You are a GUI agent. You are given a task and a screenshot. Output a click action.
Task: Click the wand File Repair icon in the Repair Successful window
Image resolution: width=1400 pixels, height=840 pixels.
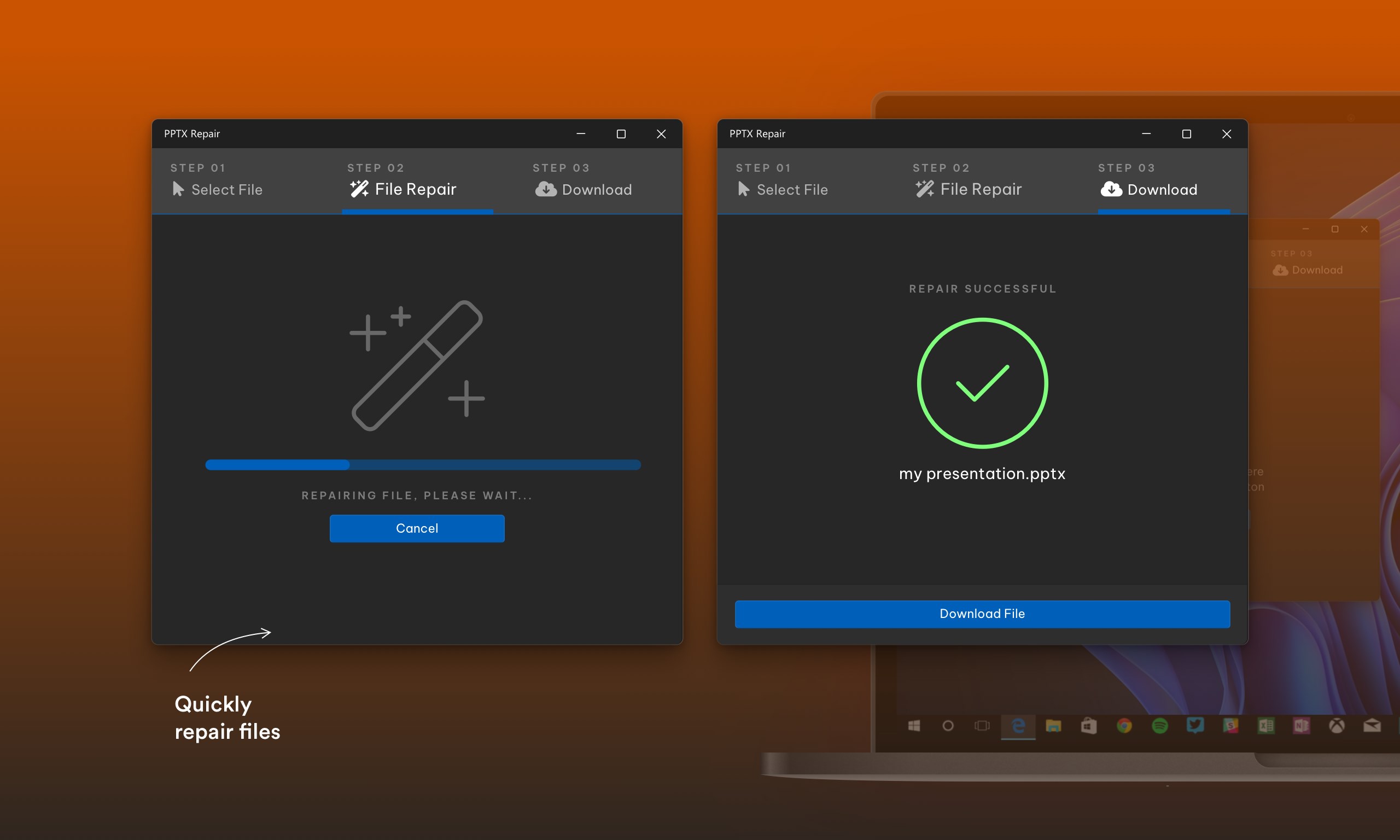click(x=925, y=189)
